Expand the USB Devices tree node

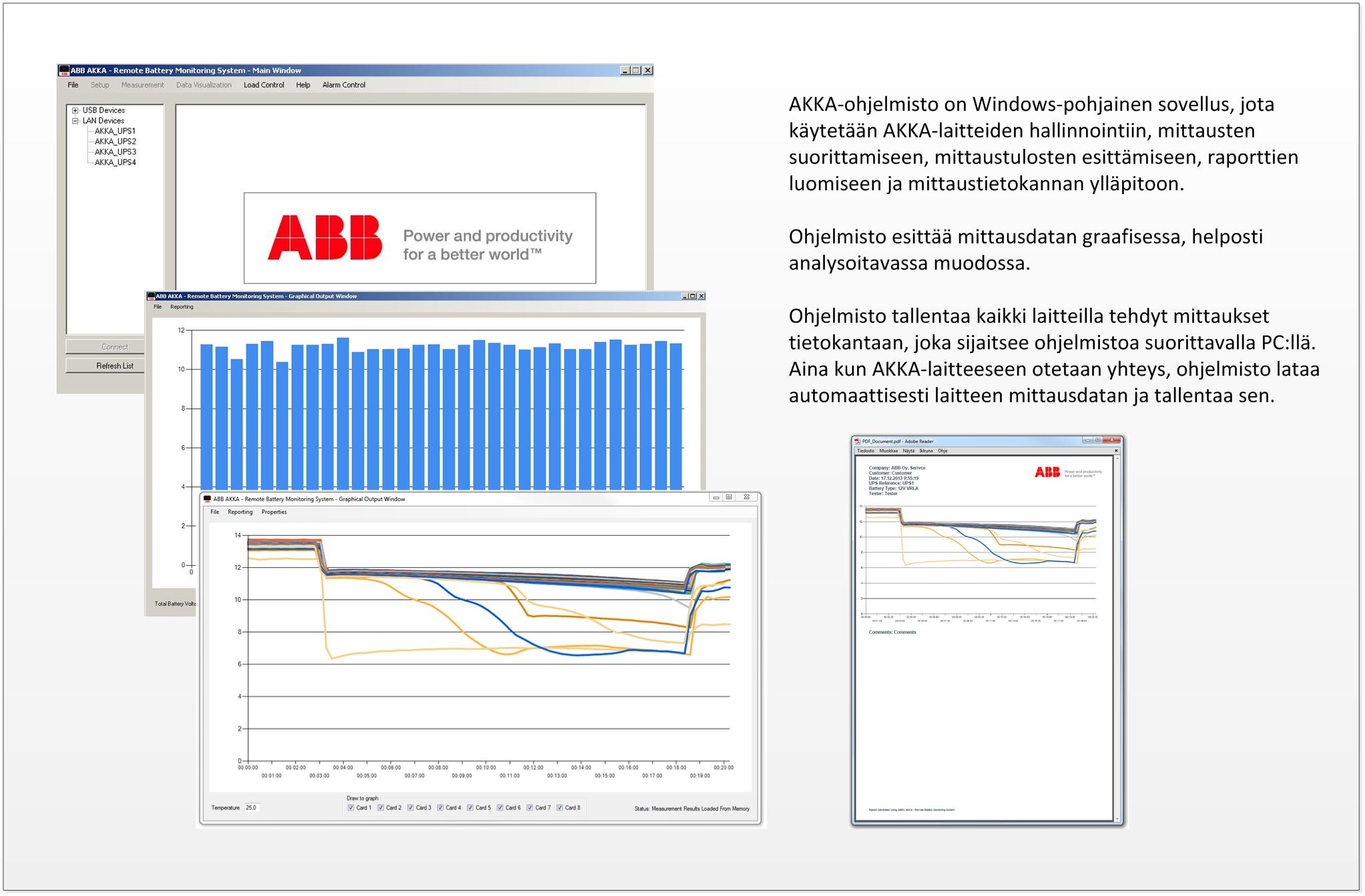[x=75, y=111]
